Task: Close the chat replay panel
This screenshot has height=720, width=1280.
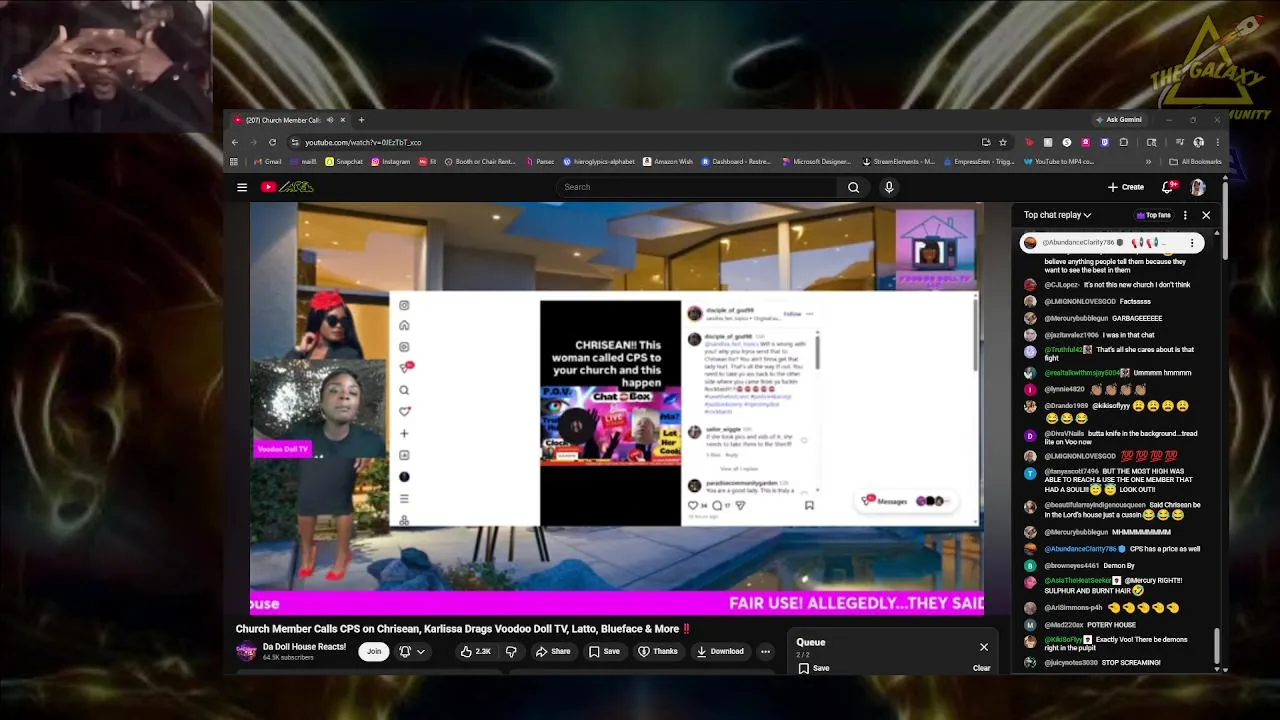Action: point(1206,215)
